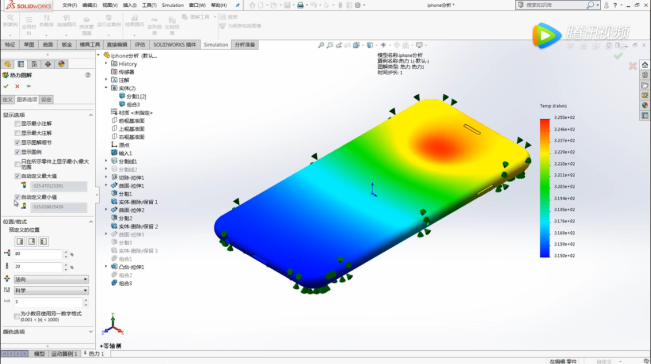Screen dimensions: 651x364
Task: Untick the auto-define maximum value checkbox
Action: pos(17,176)
